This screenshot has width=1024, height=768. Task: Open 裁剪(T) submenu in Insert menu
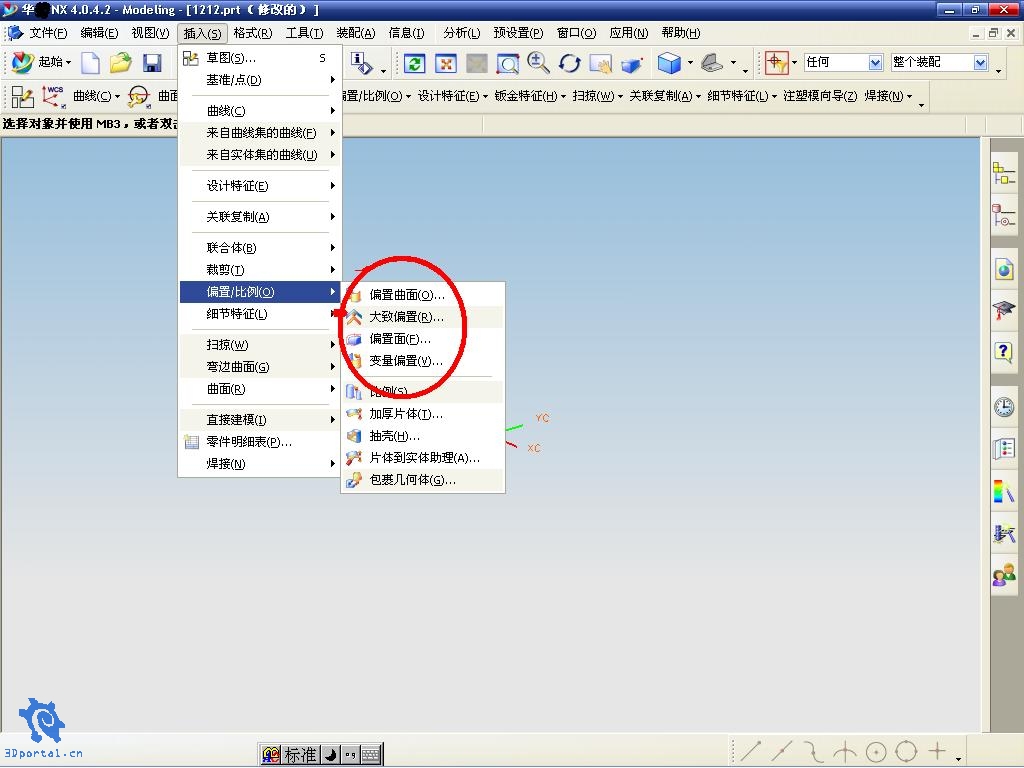pos(259,270)
